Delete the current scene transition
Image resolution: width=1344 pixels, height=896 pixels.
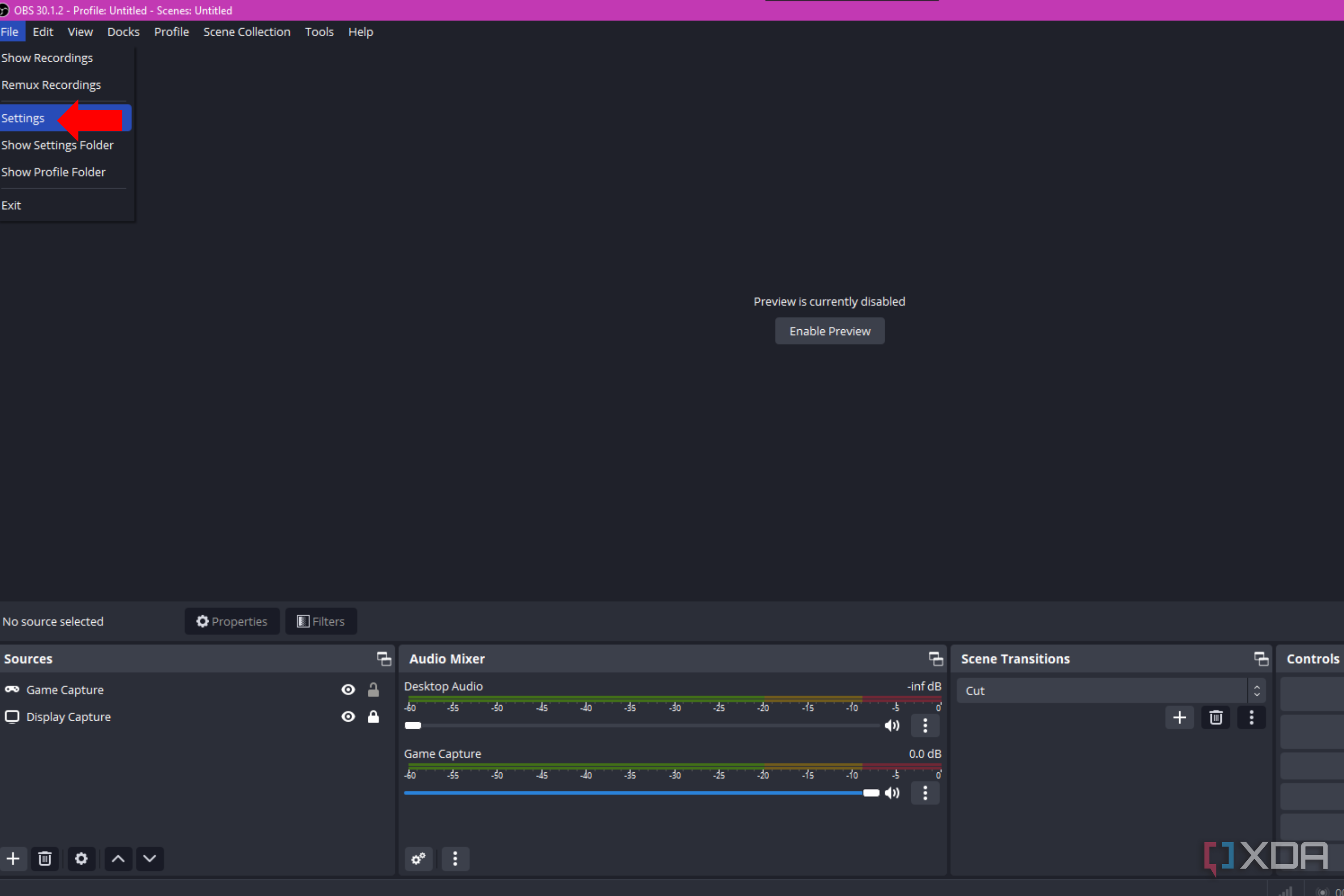(x=1215, y=717)
